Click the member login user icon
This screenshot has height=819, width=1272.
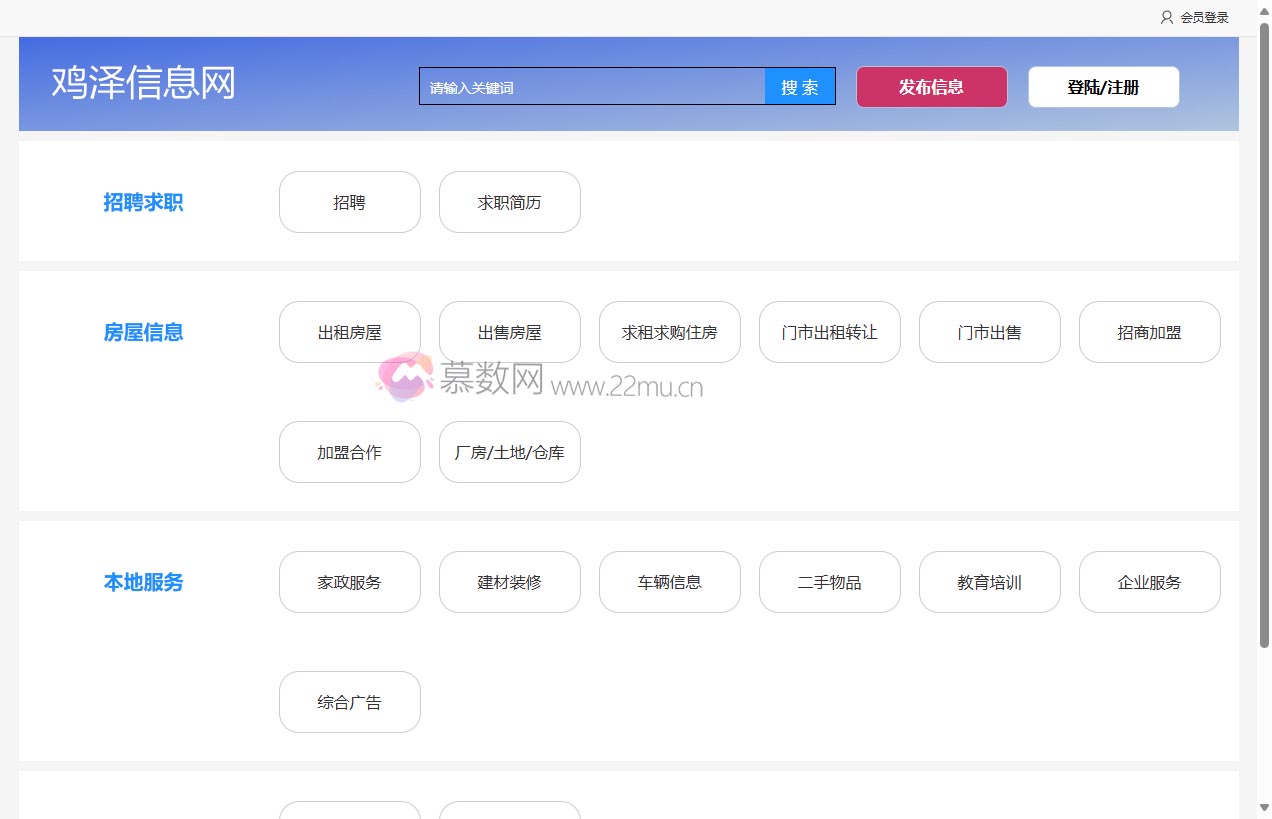1166,17
